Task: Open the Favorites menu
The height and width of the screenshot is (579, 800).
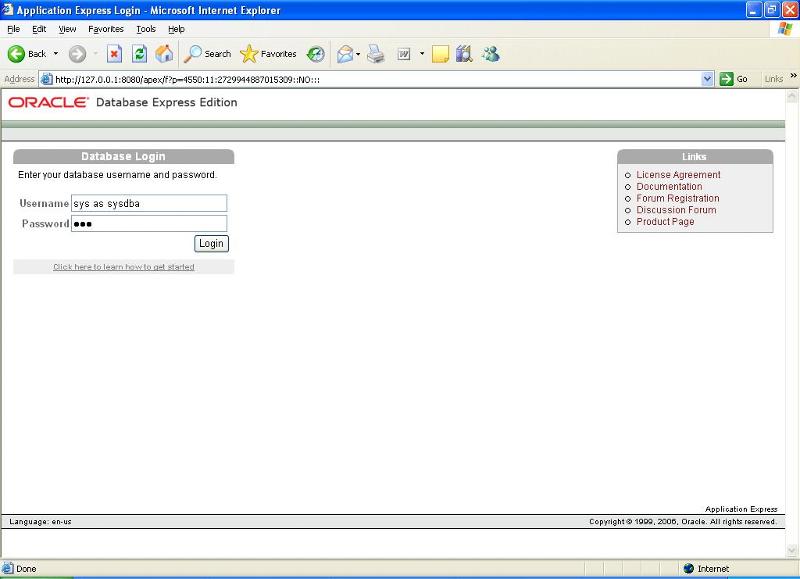Action: (106, 29)
